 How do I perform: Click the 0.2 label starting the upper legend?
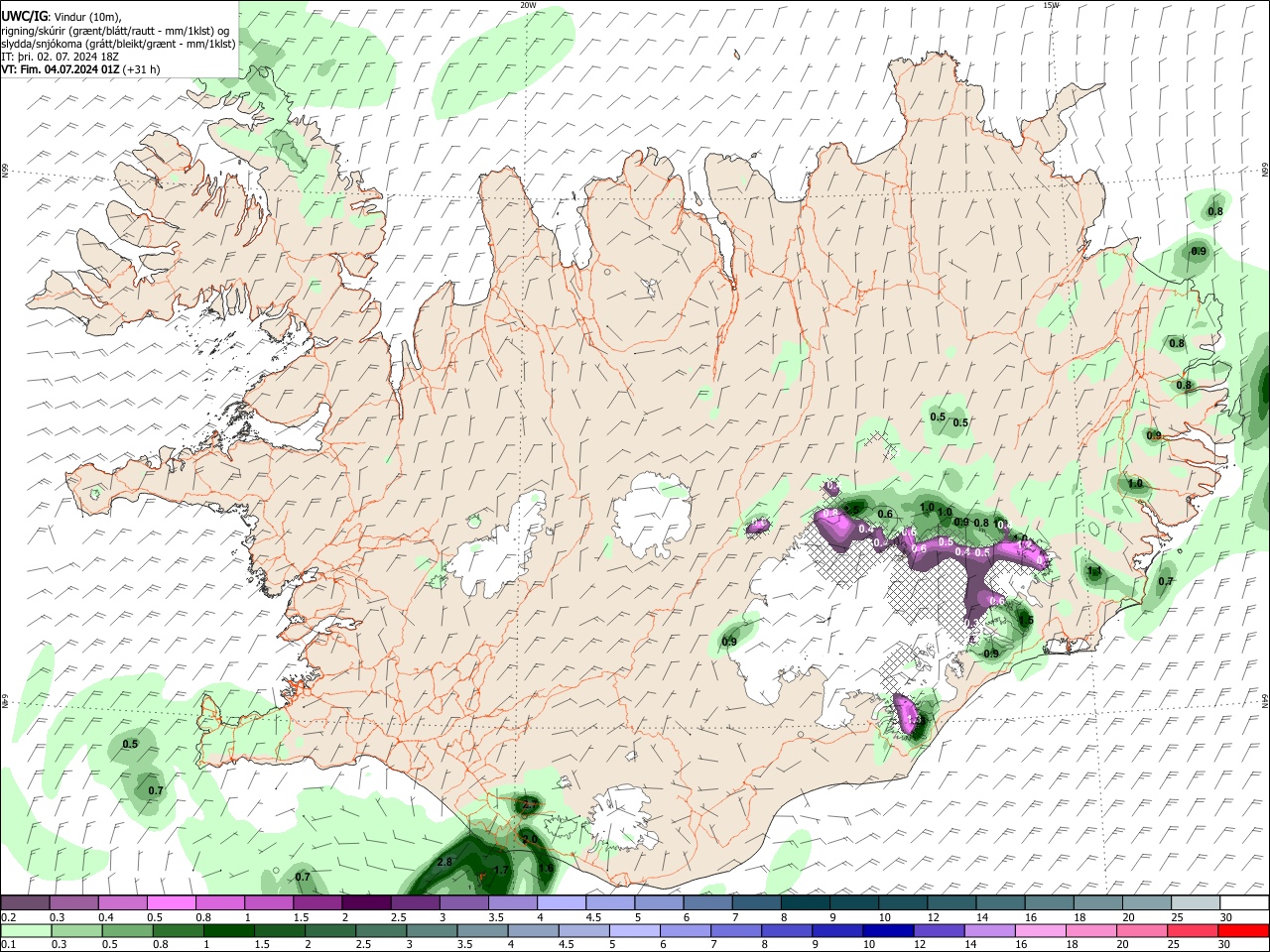pos(8,918)
